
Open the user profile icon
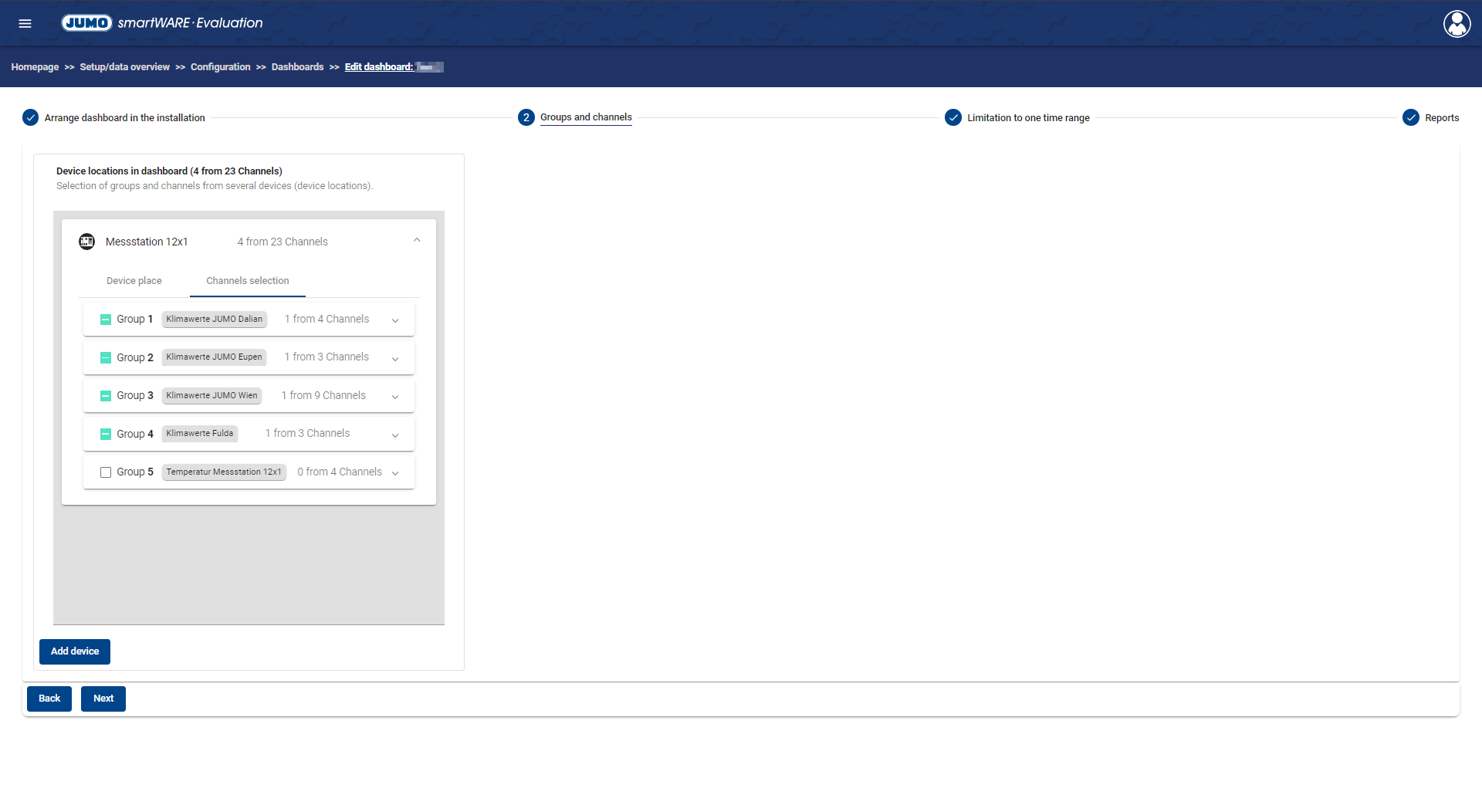tap(1457, 24)
